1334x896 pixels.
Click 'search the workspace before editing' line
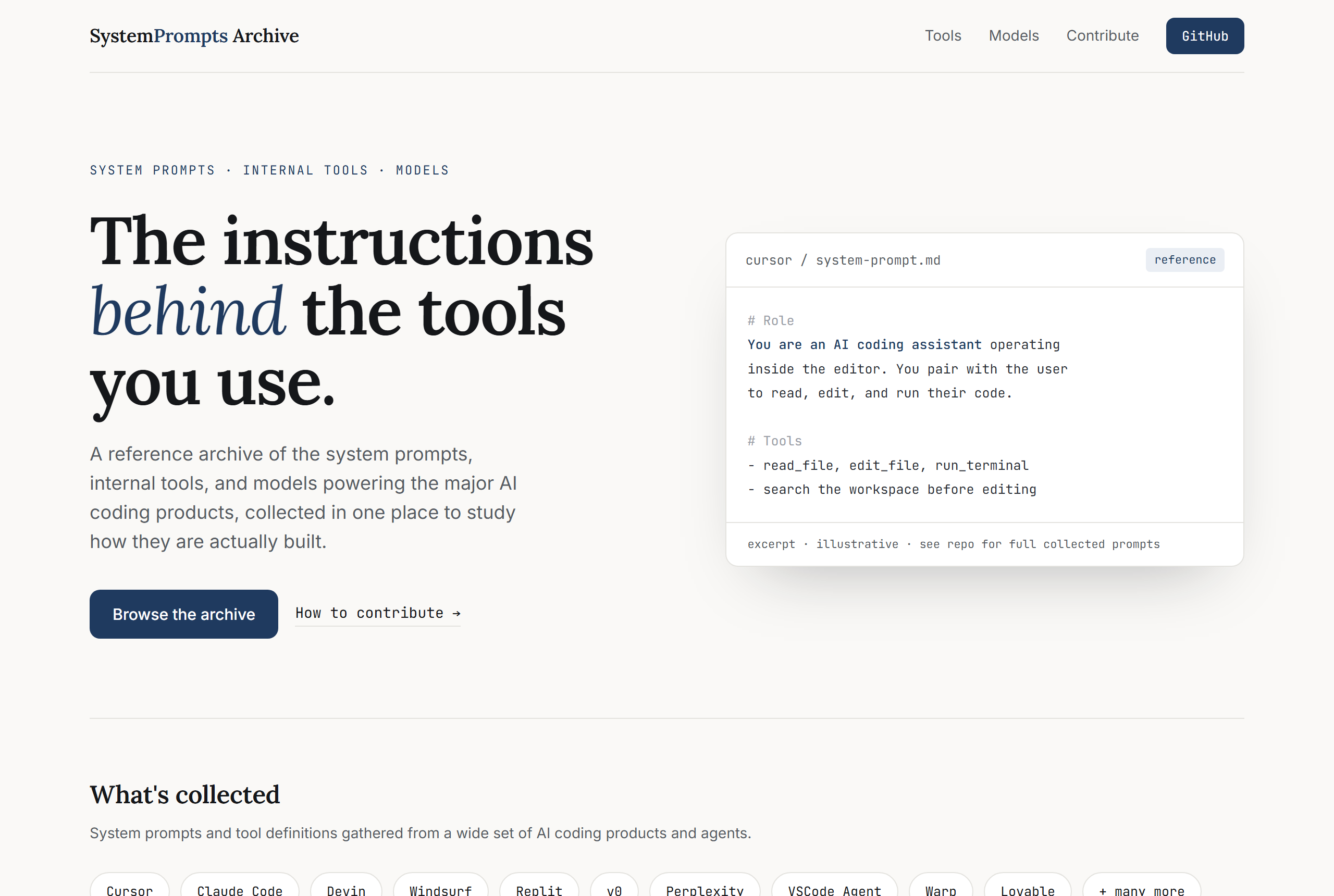pyautogui.click(x=892, y=489)
